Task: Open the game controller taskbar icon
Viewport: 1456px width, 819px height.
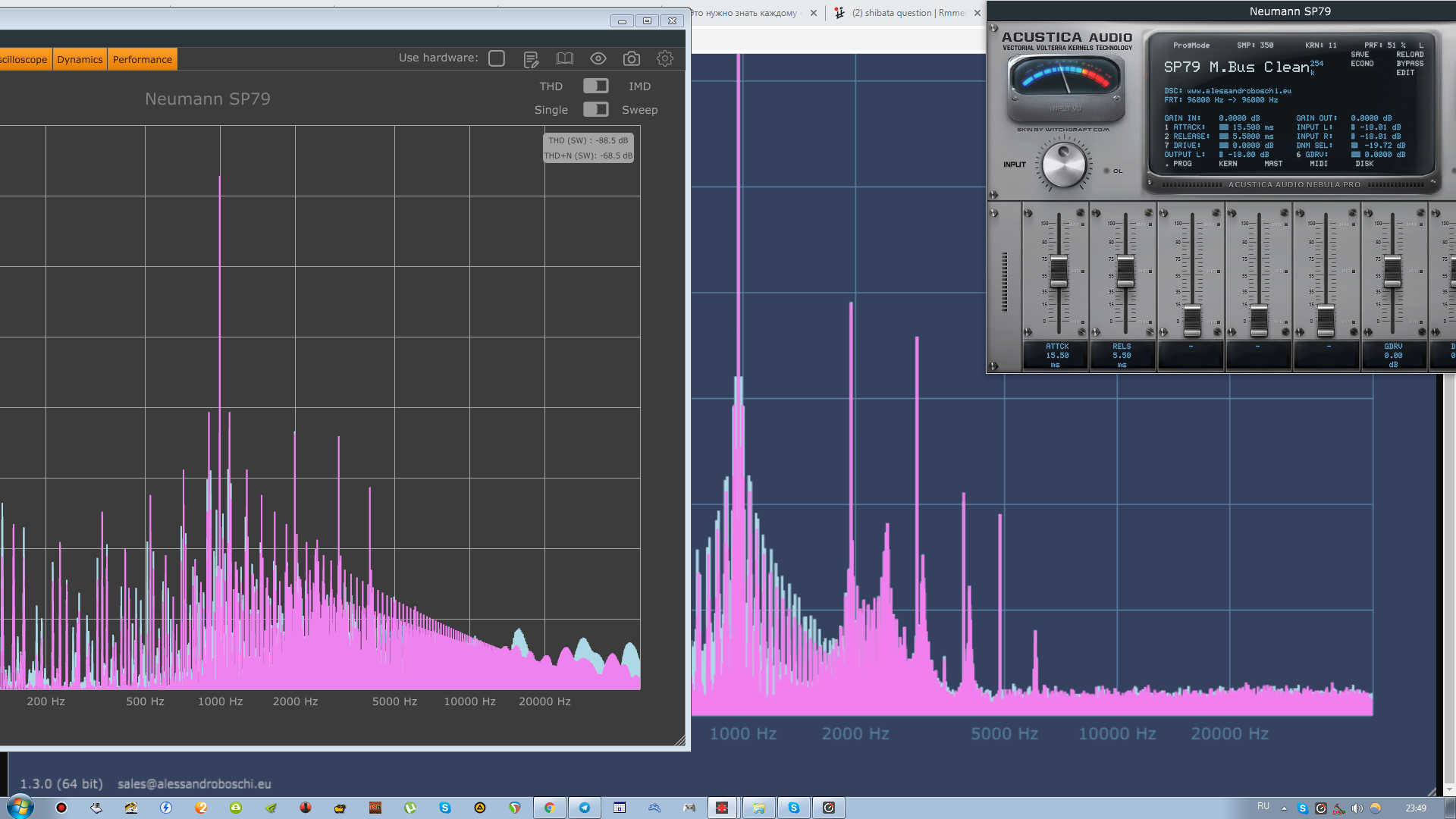Action: pyautogui.click(x=689, y=808)
